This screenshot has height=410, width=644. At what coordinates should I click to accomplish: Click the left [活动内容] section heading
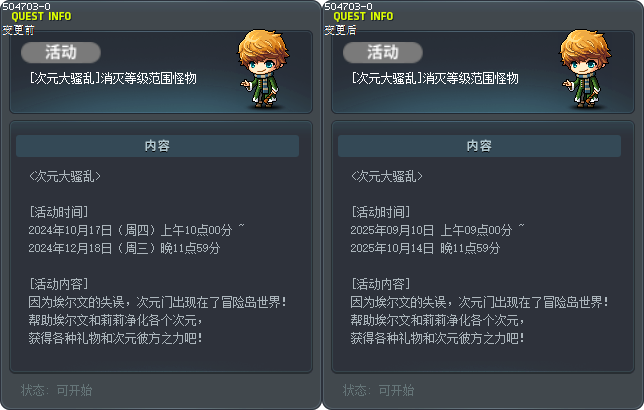click(x=58, y=284)
